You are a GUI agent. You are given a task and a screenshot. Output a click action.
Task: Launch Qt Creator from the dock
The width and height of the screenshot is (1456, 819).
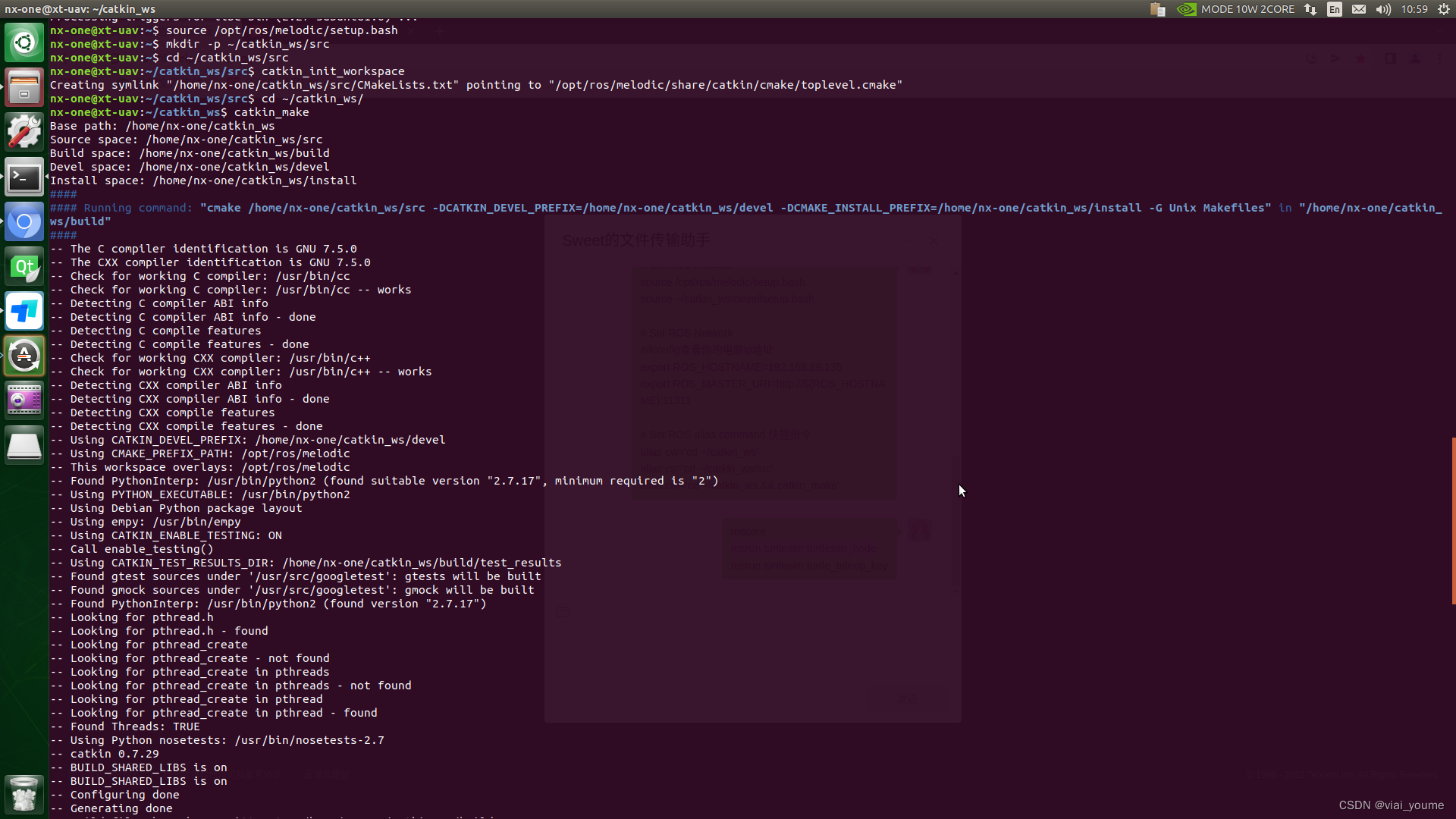(24, 266)
